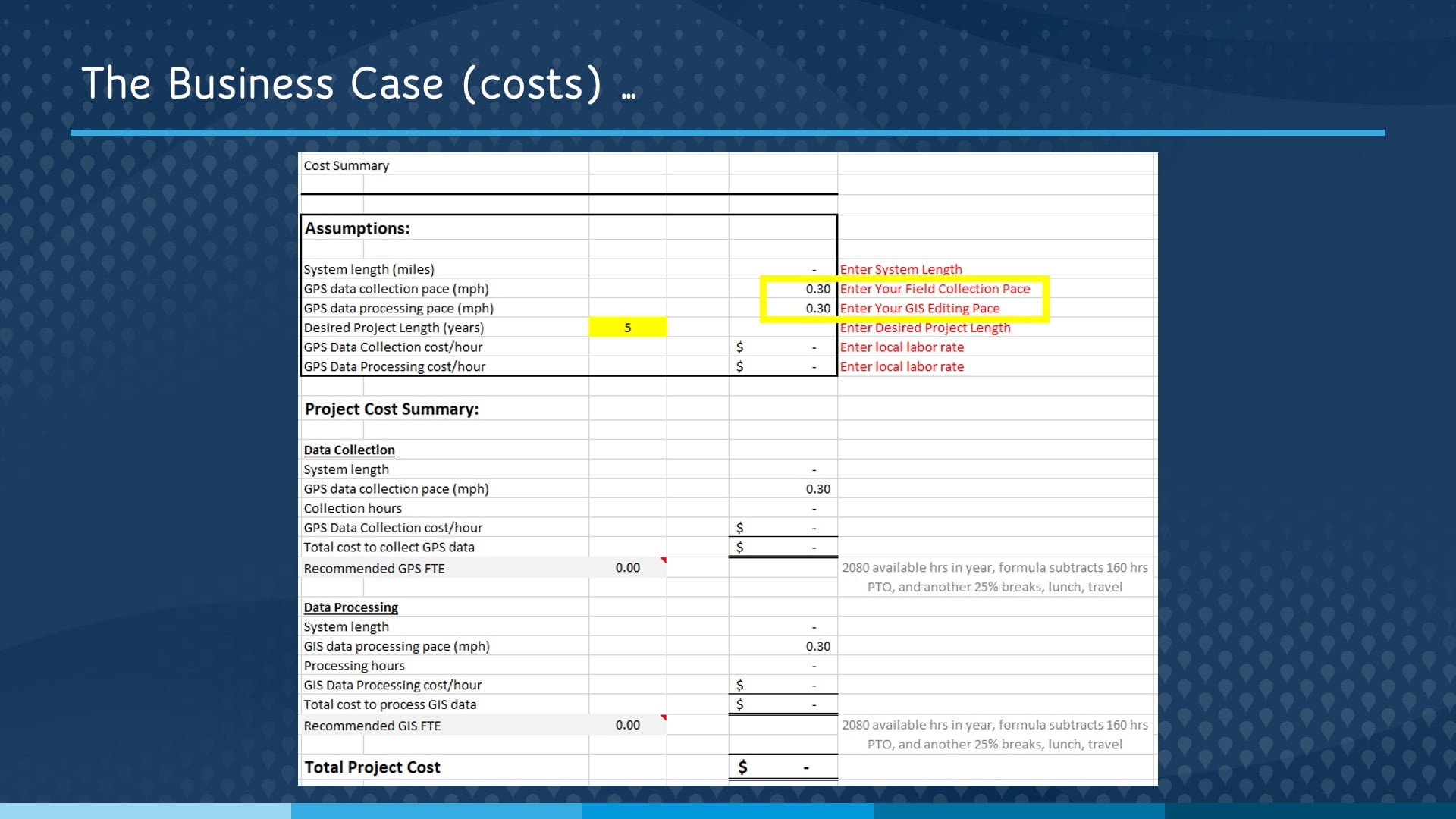Select the underlined 'Data Processing' heading
Viewport: 1456px width, 819px height.
tap(350, 607)
